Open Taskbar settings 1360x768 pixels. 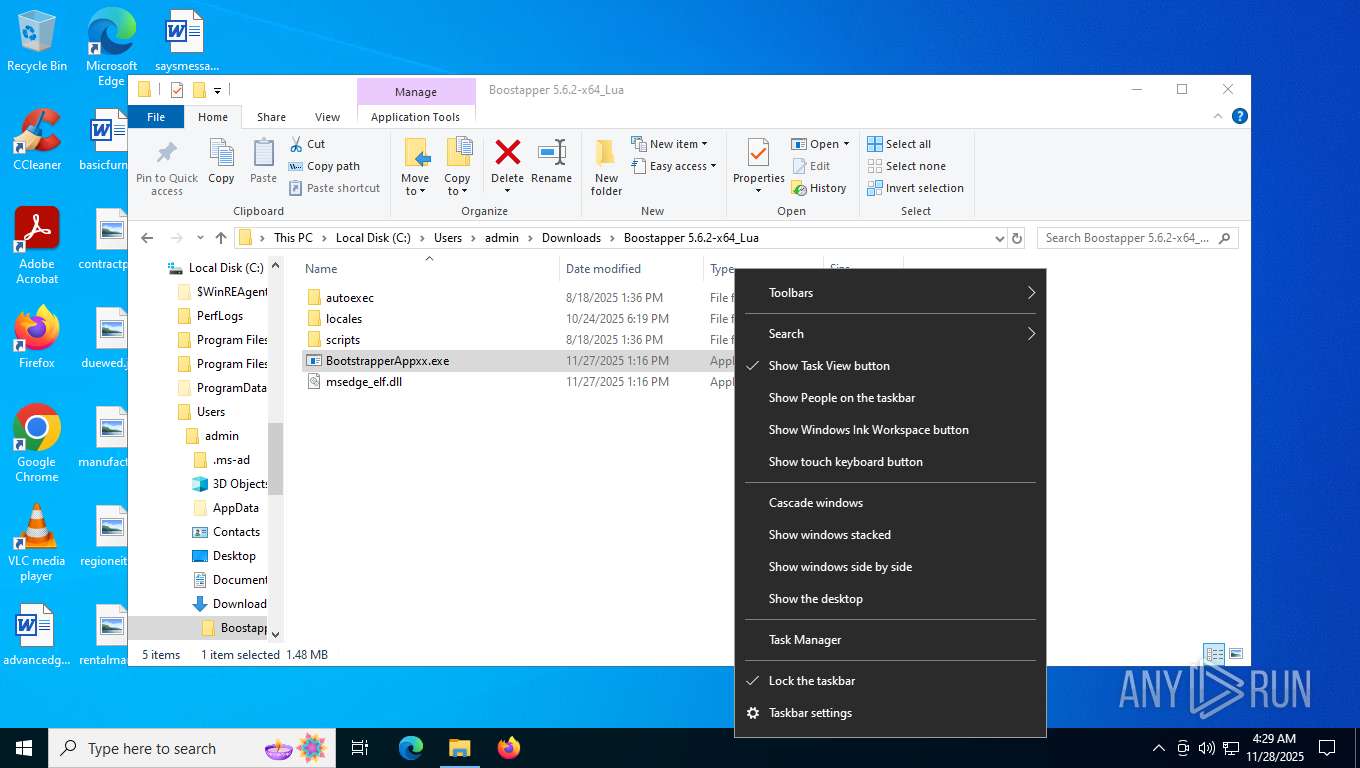(x=890, y=713)
